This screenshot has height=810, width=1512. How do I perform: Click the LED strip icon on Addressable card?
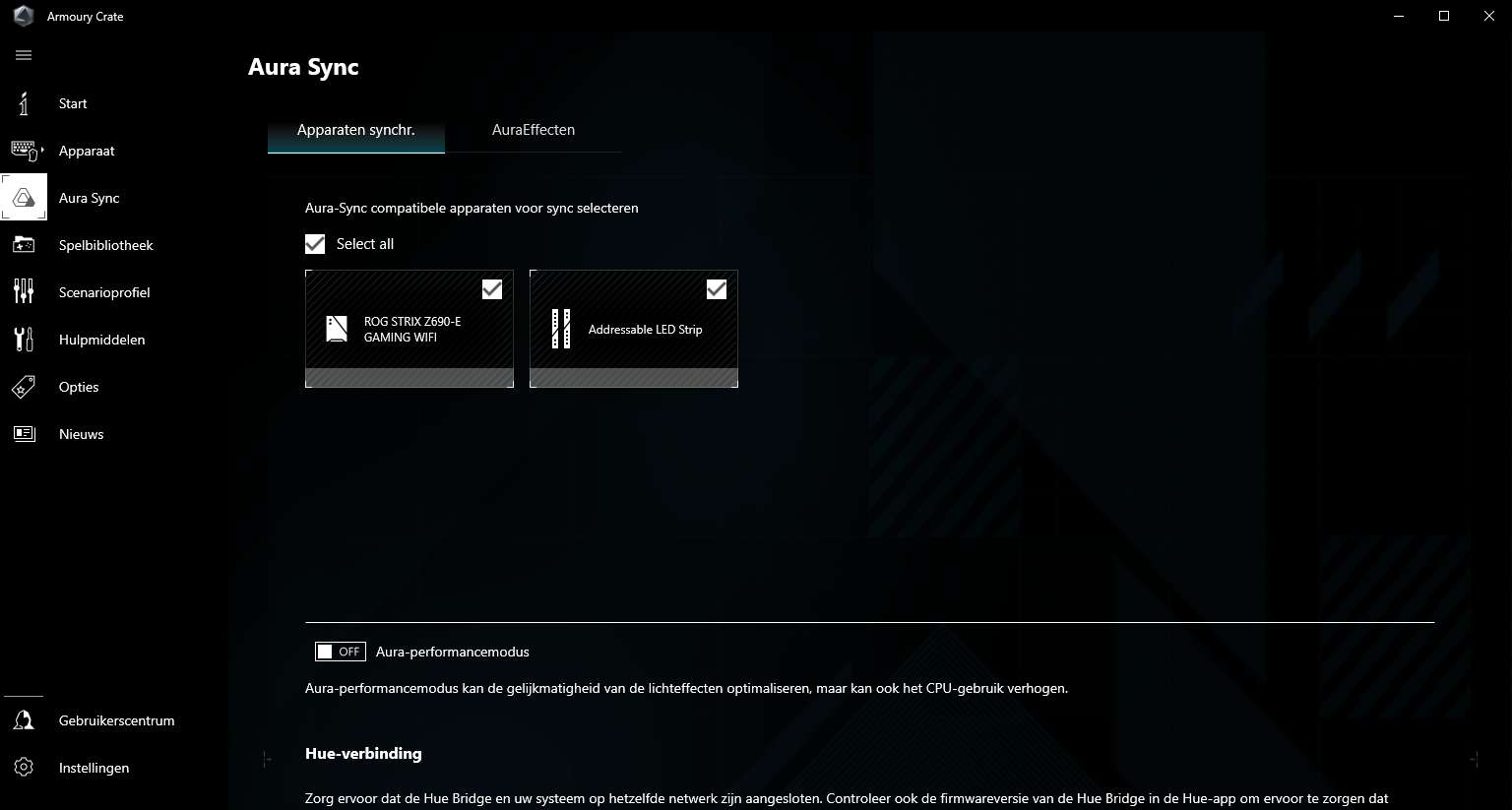tap(561, 329)
